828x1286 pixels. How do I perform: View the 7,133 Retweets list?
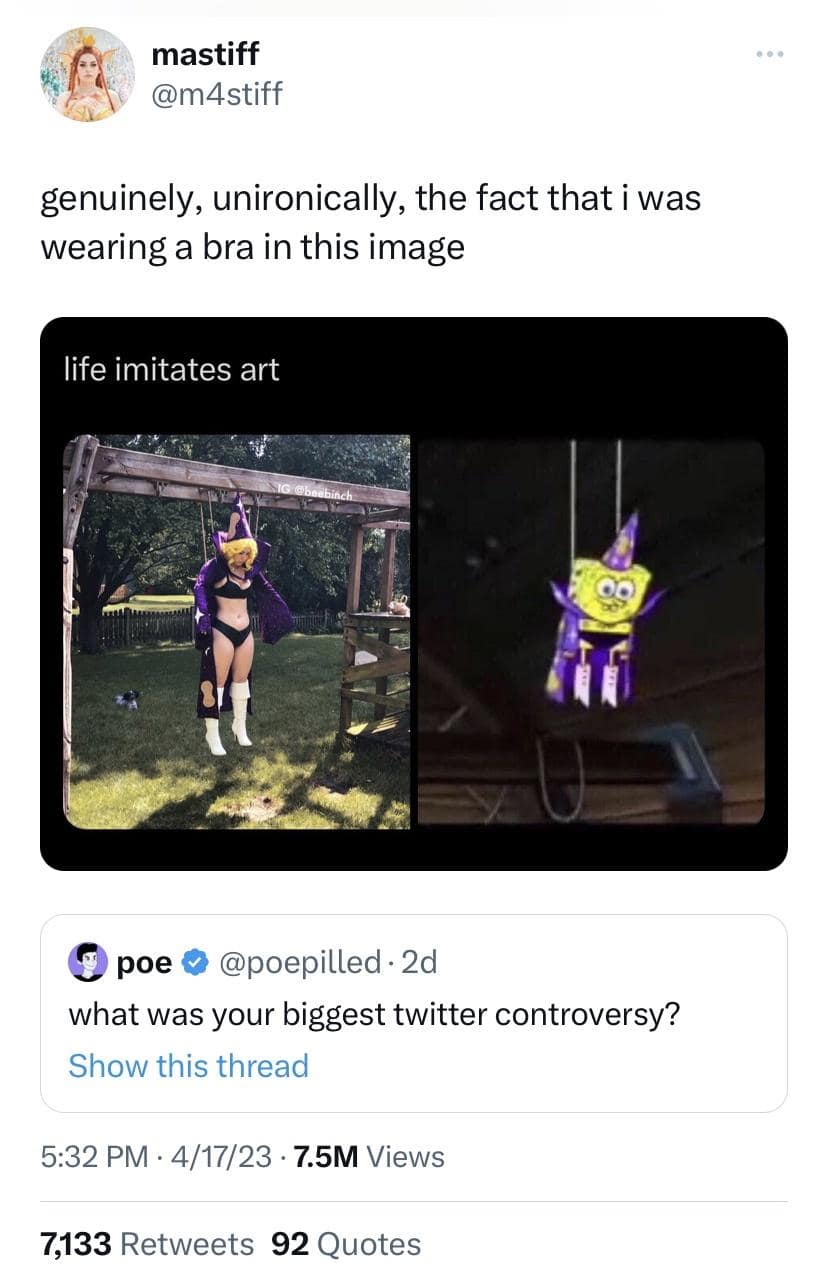point(147,1244)
